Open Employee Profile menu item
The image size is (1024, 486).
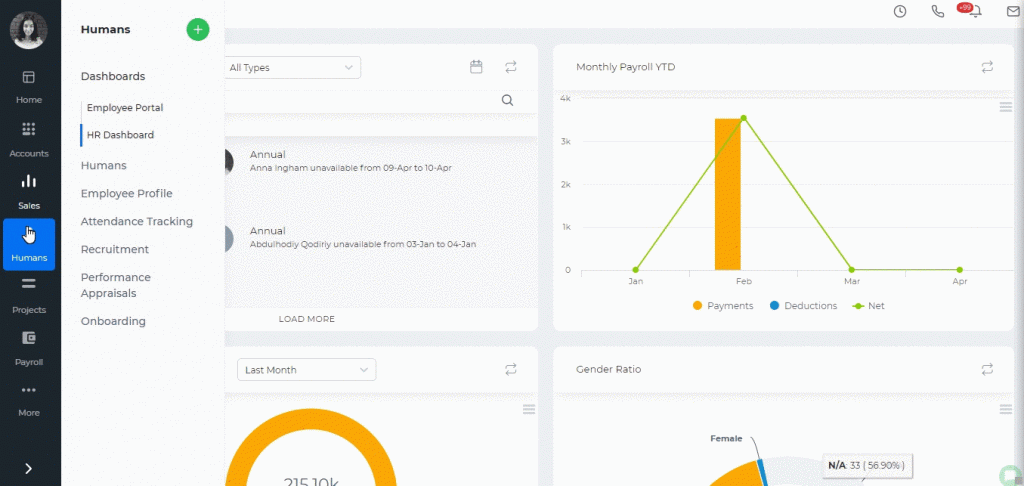point(127,193)
